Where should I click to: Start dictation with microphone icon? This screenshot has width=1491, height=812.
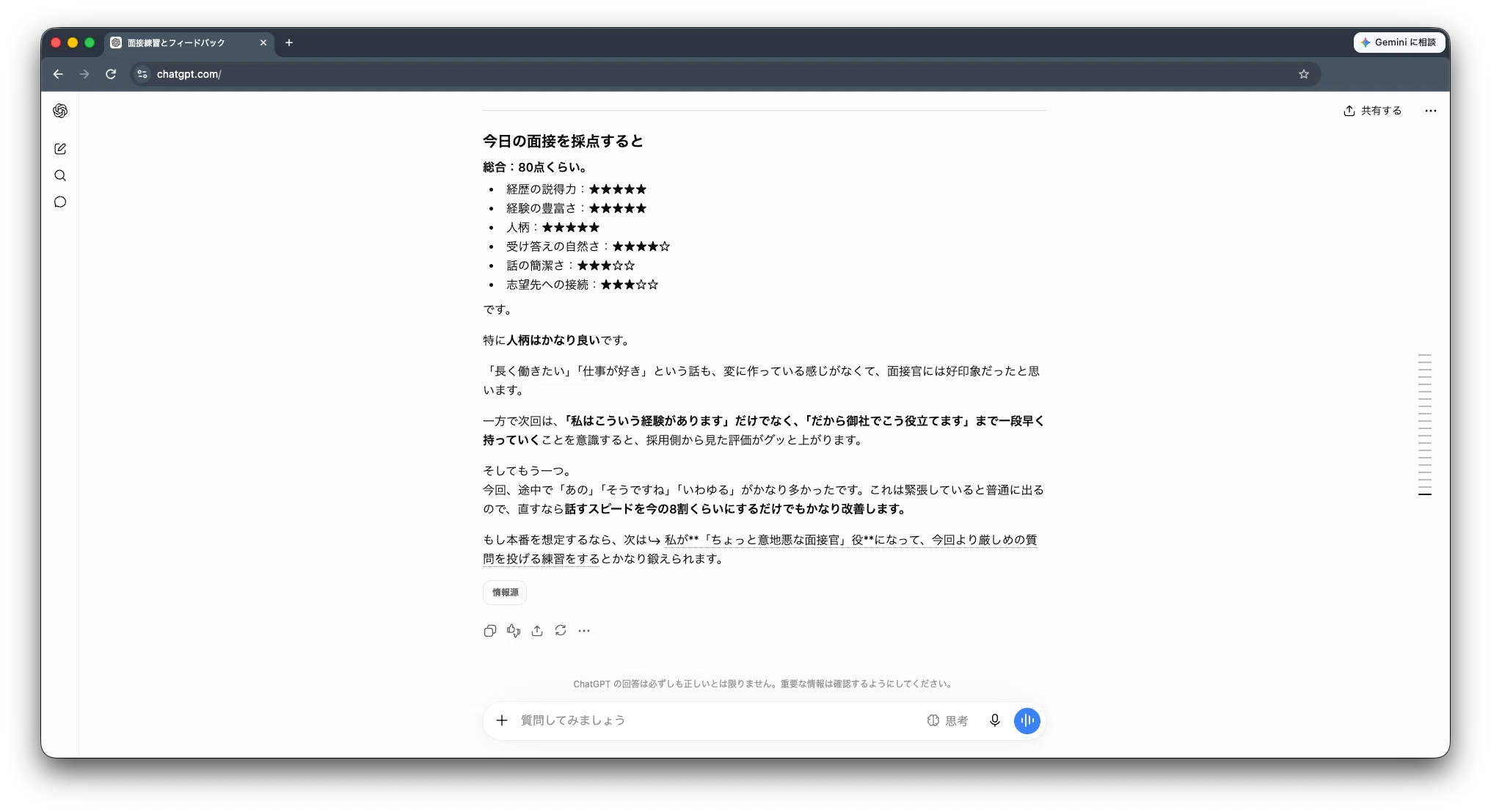(995, 720)
